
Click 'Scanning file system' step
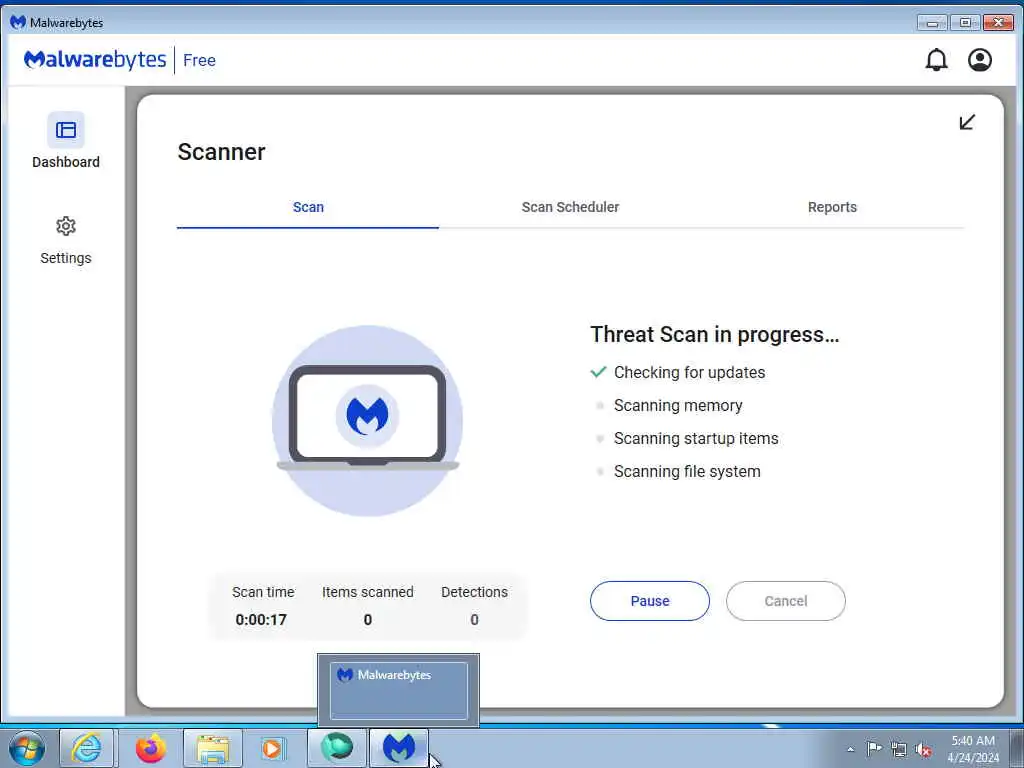(687, 472)
